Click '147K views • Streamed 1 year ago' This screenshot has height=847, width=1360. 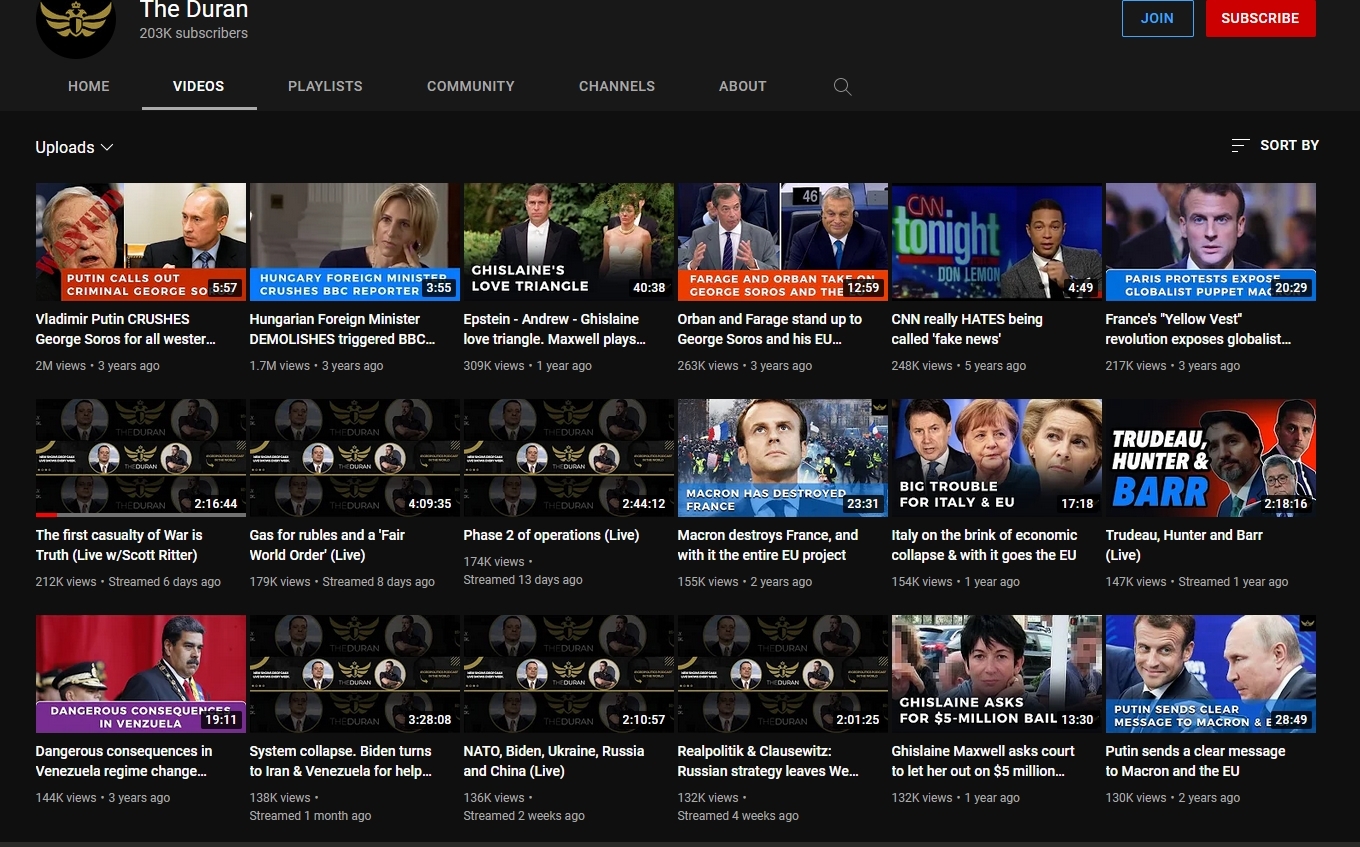(x=1197, y=582)
